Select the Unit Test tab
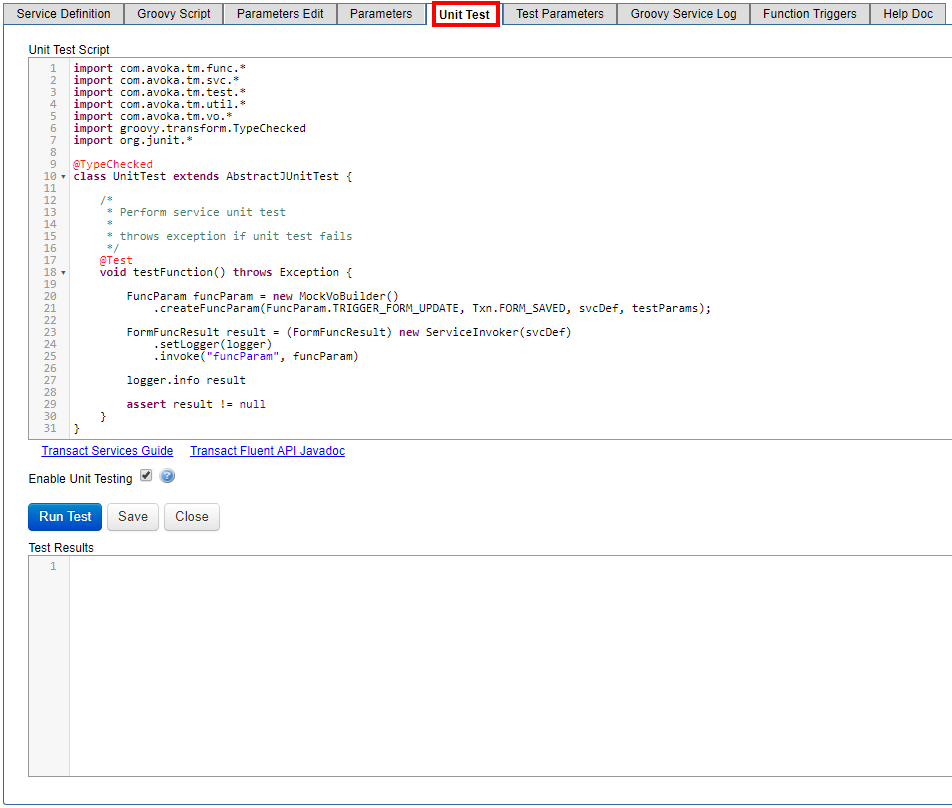This screenshot has width=952, height=808. (x=465, y=14)
